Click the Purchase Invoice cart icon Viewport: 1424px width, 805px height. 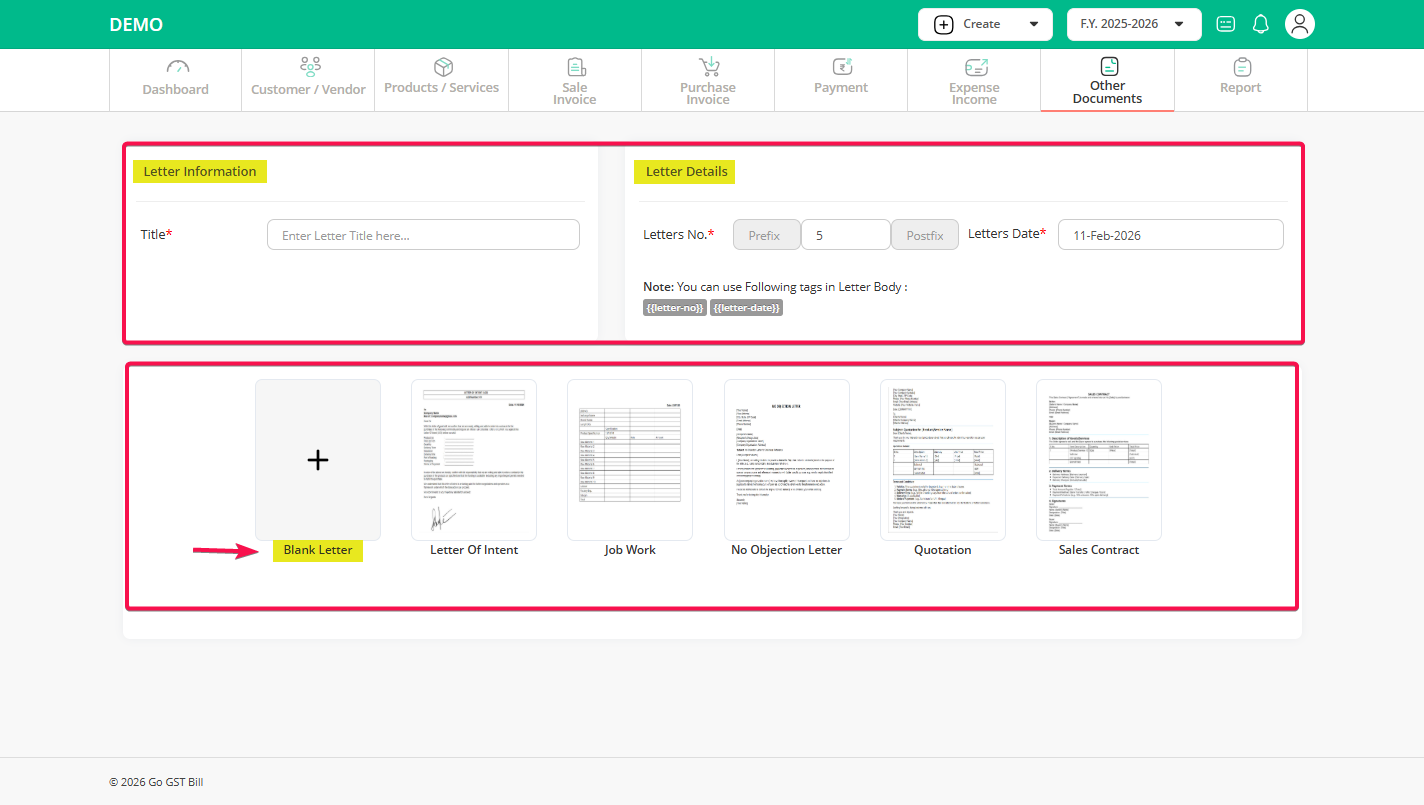click(x=709, y=66)
